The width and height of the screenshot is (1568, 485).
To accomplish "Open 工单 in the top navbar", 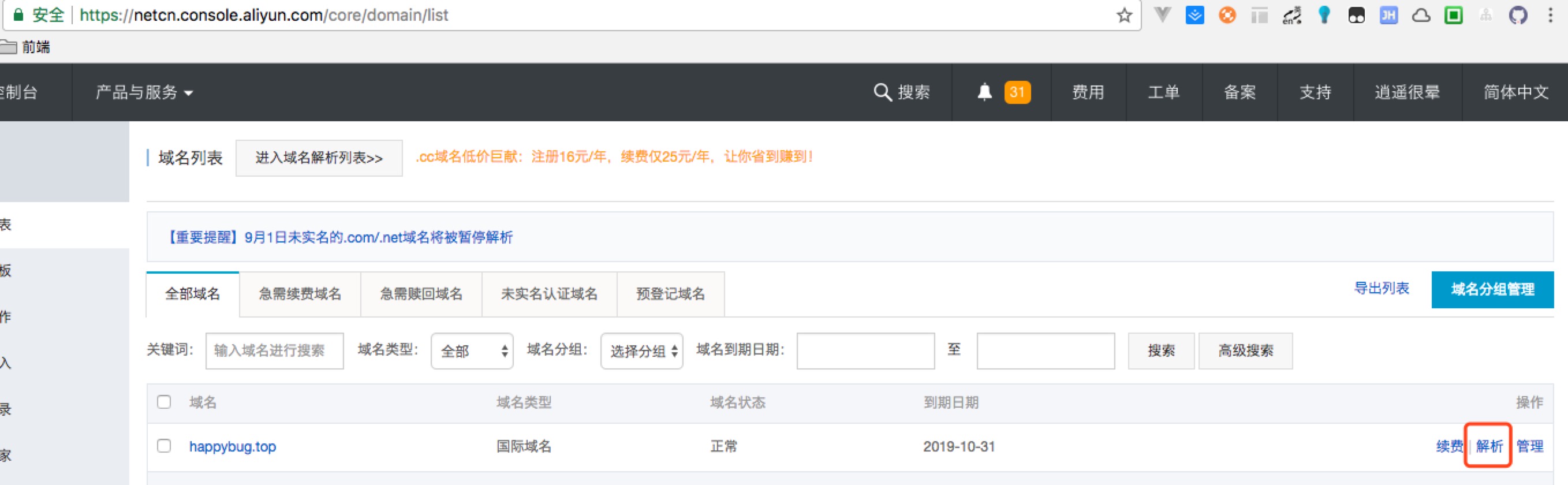I will pyautogui.click(x=1163, y=92).
